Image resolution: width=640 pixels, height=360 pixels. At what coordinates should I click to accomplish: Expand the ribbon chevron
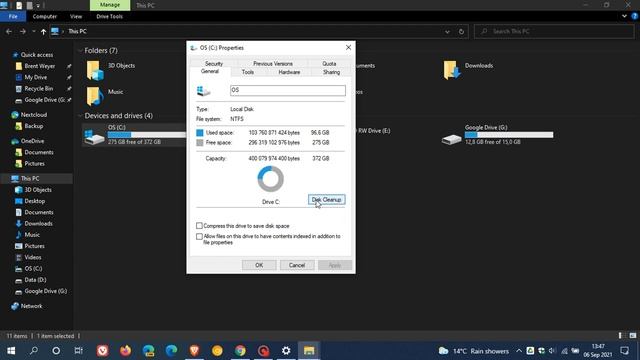pos(624,16)
